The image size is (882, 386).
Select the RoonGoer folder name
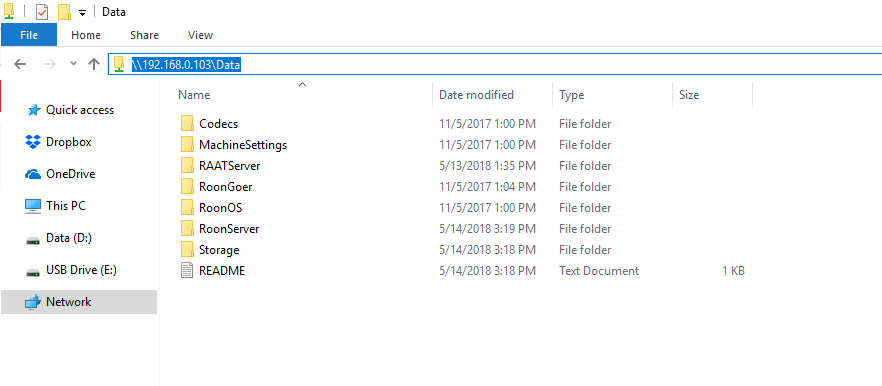(226, 187)
